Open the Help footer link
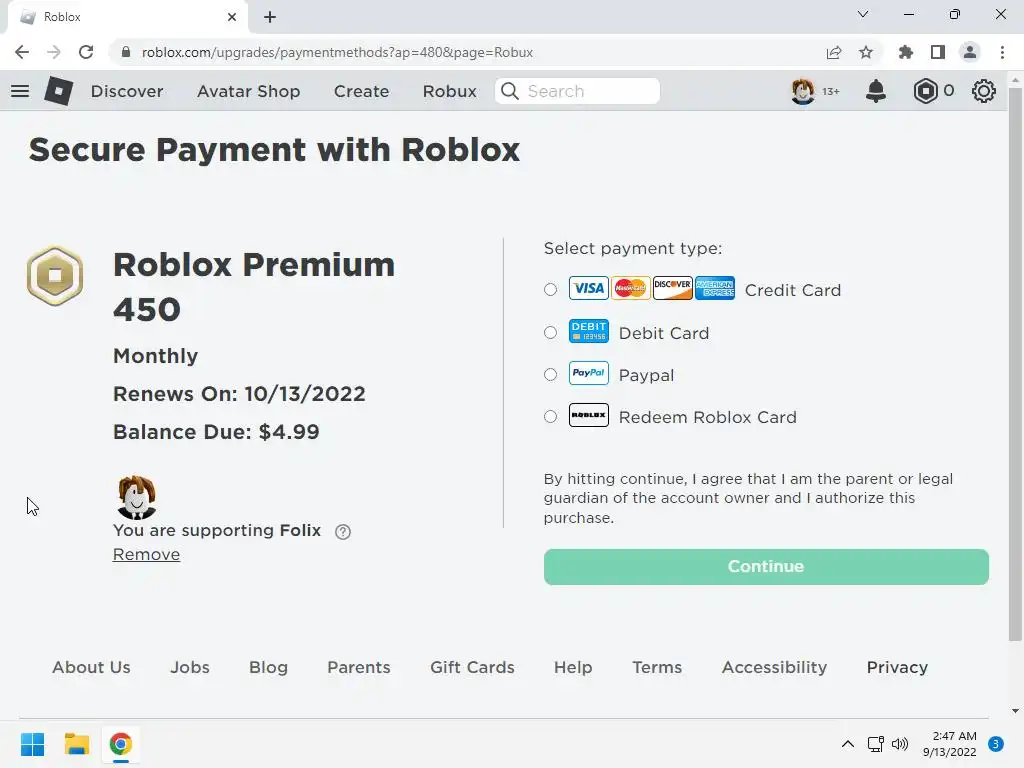The height and width of the screenshot is (768, 1024). click(573, 667)
